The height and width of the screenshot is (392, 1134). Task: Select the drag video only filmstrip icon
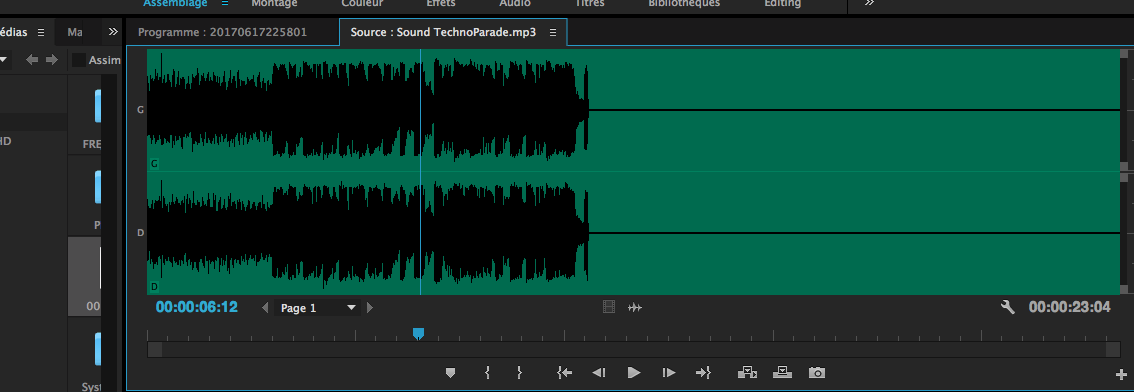click(609, 307)
